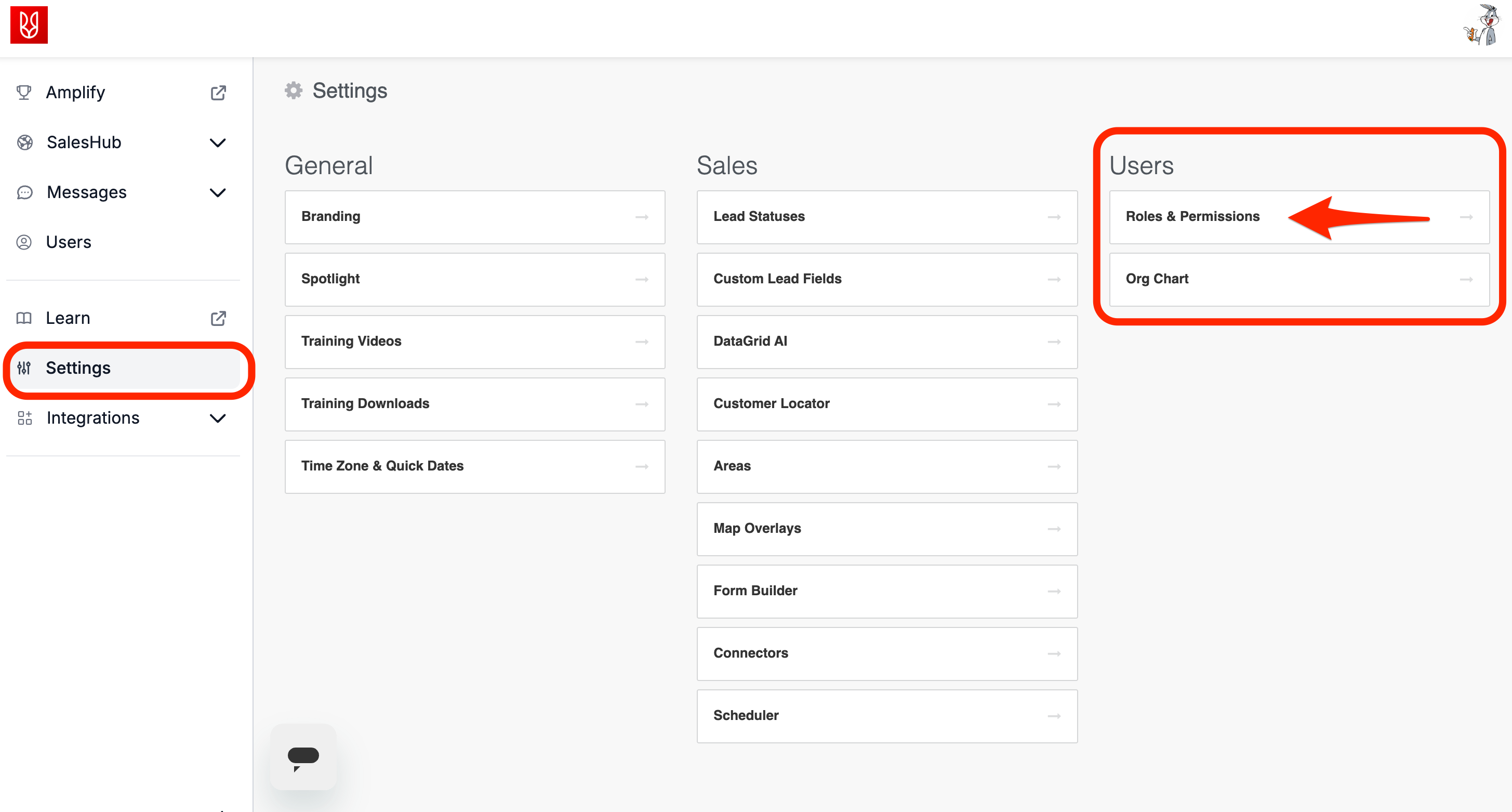1512x812 pixels.
Task: Open Branding settings card
Action: click(x=474, y=217)
